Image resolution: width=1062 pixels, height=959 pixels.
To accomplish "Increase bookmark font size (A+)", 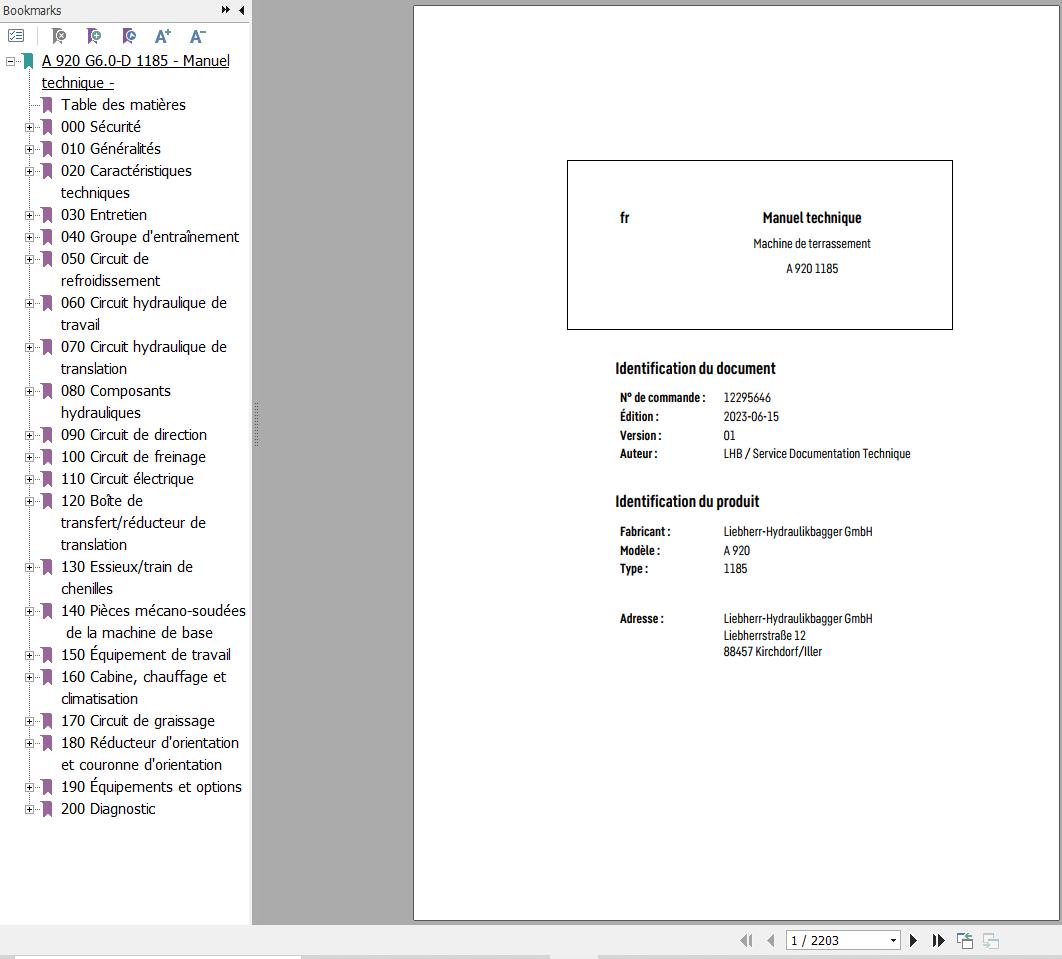I will pyautogui.click(x=163, y=35).
